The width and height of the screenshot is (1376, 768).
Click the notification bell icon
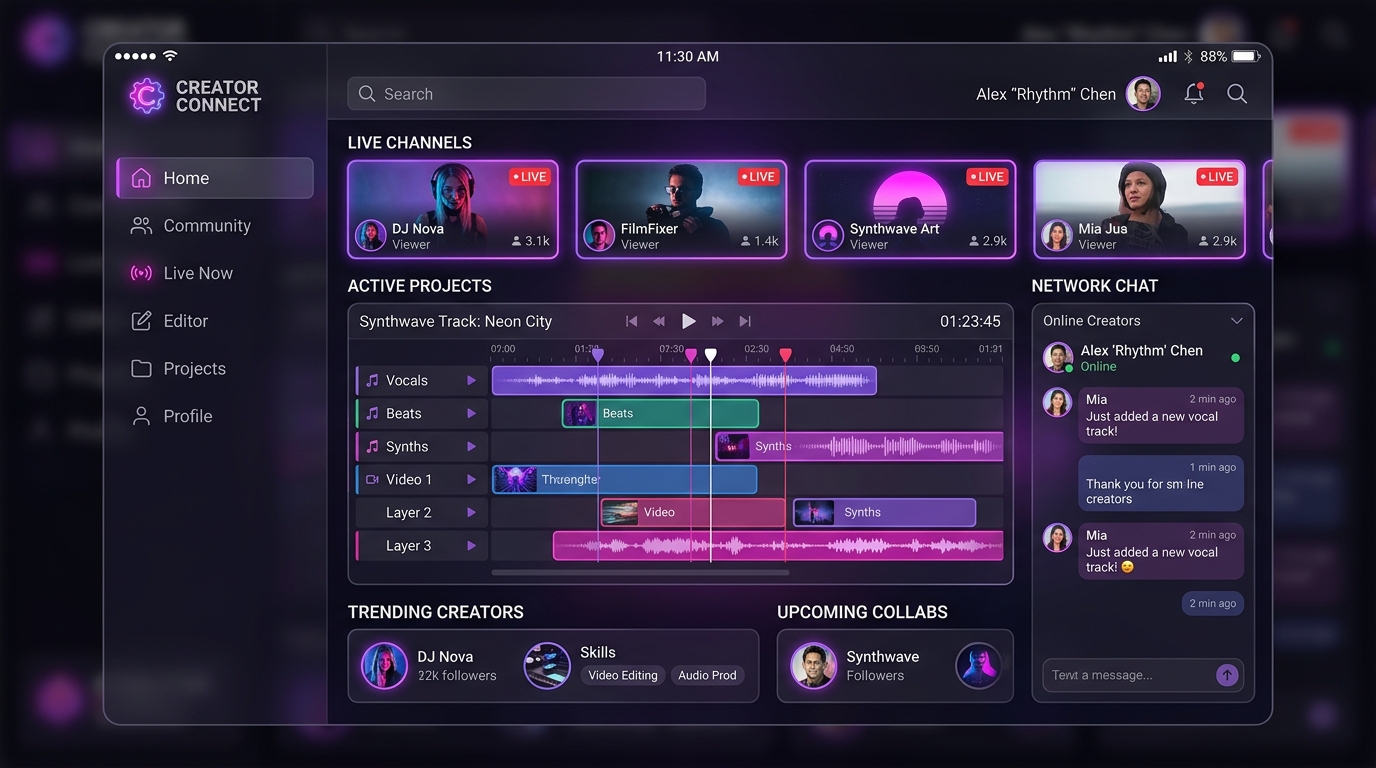click(1194, 94)
